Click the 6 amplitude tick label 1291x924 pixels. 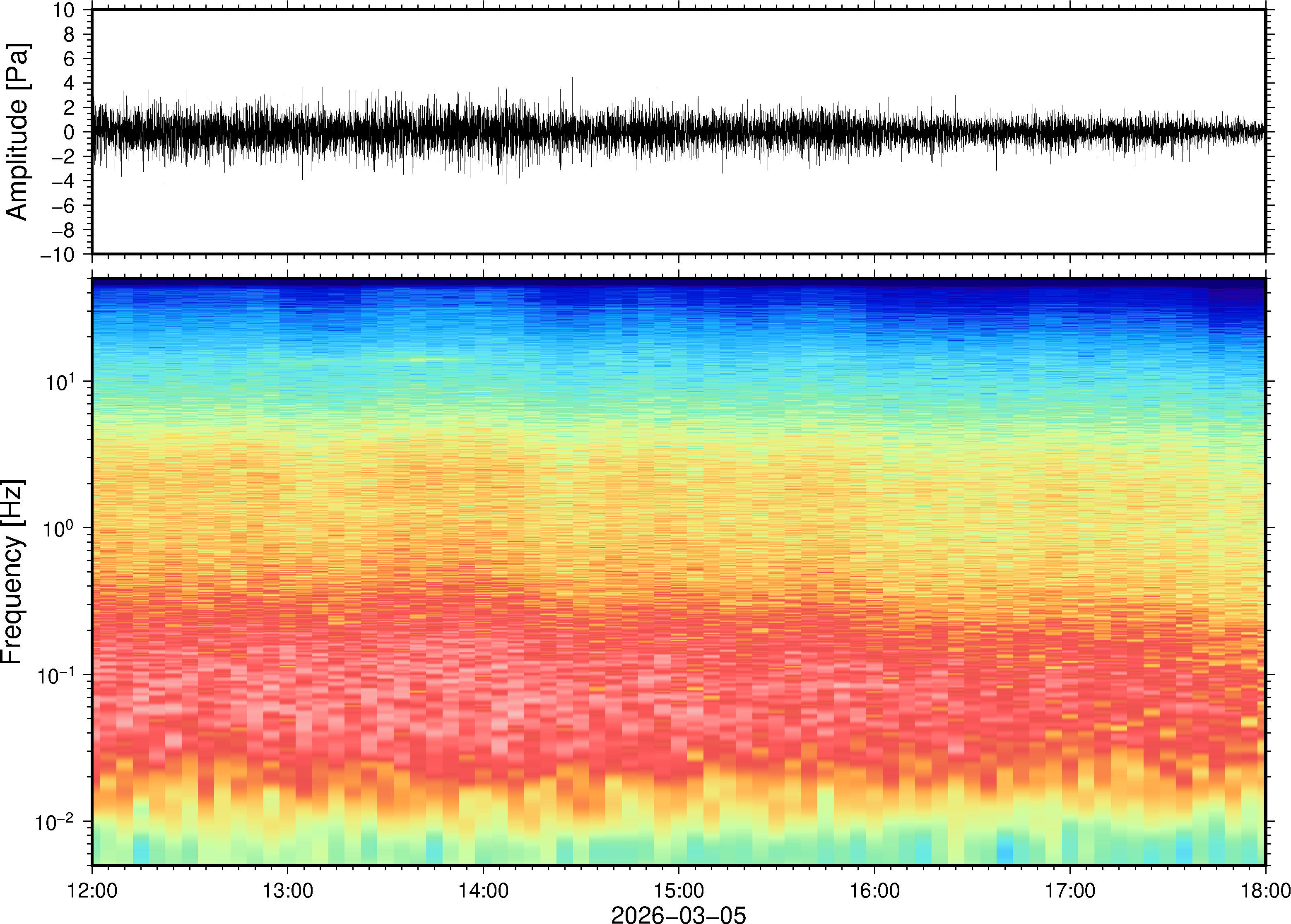click(70, 59)
